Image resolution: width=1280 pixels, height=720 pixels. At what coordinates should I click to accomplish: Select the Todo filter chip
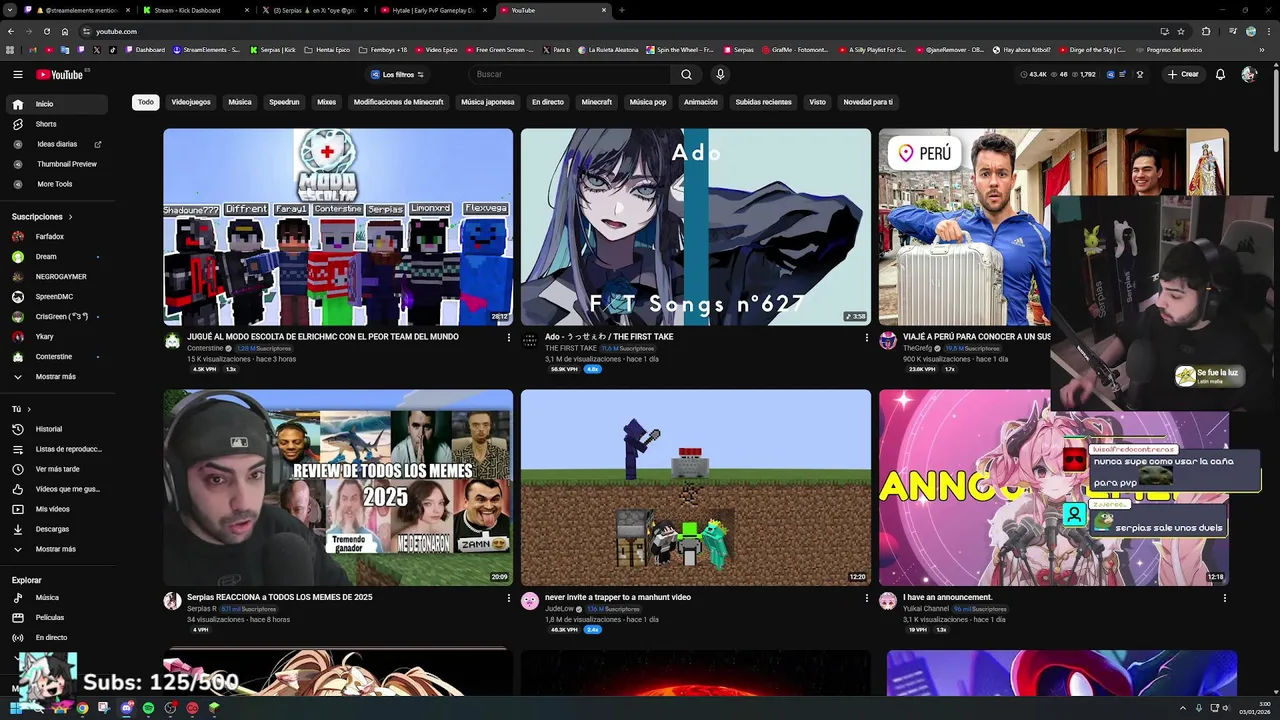(146, 102)
